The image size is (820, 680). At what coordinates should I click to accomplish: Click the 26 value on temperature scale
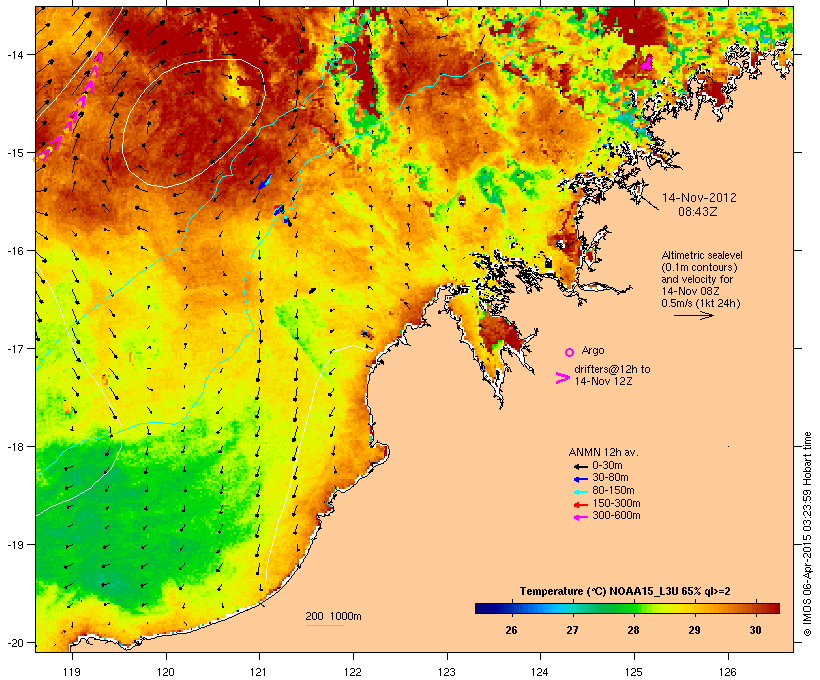click(x=511, y=630)
